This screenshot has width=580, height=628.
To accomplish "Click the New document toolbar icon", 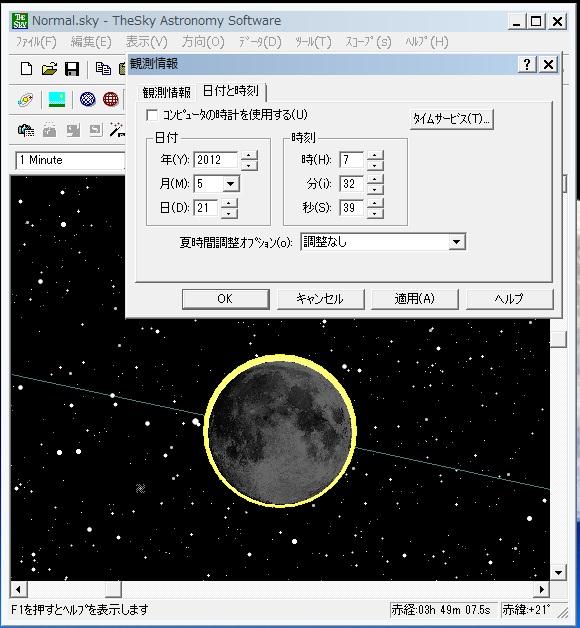I will (x=26, y=69).
